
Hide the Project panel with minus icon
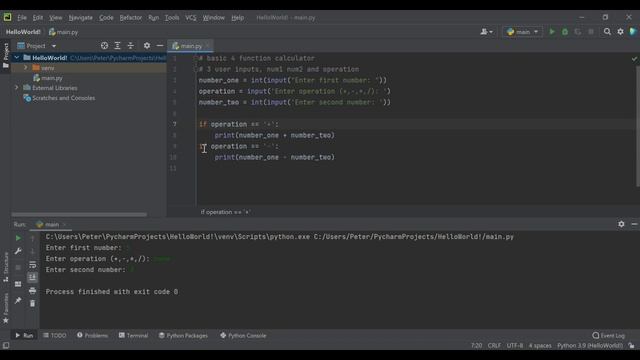160,46
